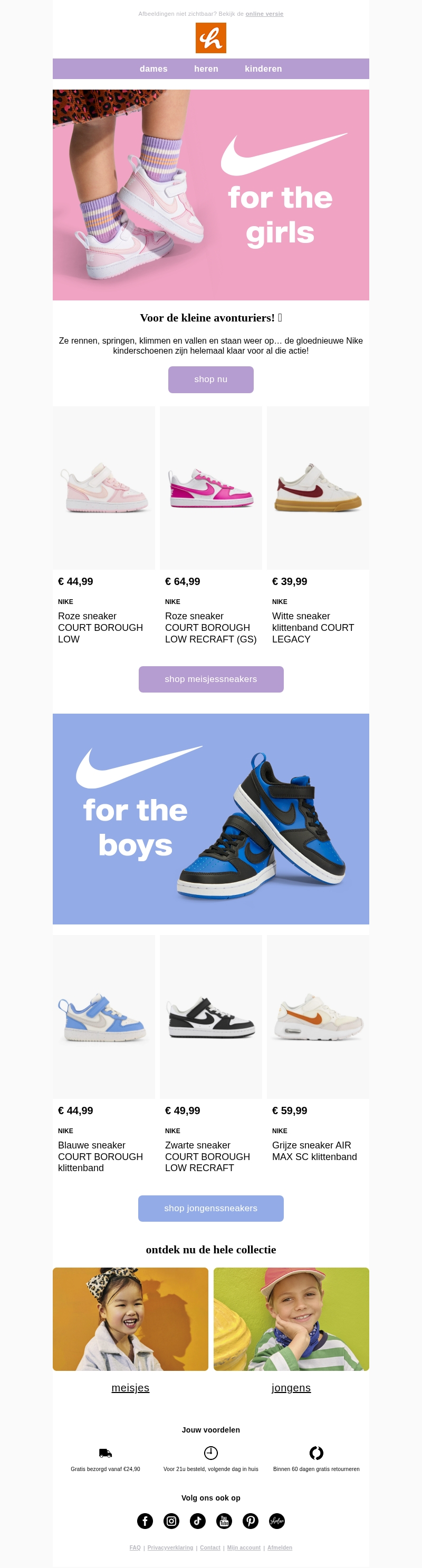Viewport: 422px width, 1568px height.
Task: Open the online versie link
Action: click(264, 14)
